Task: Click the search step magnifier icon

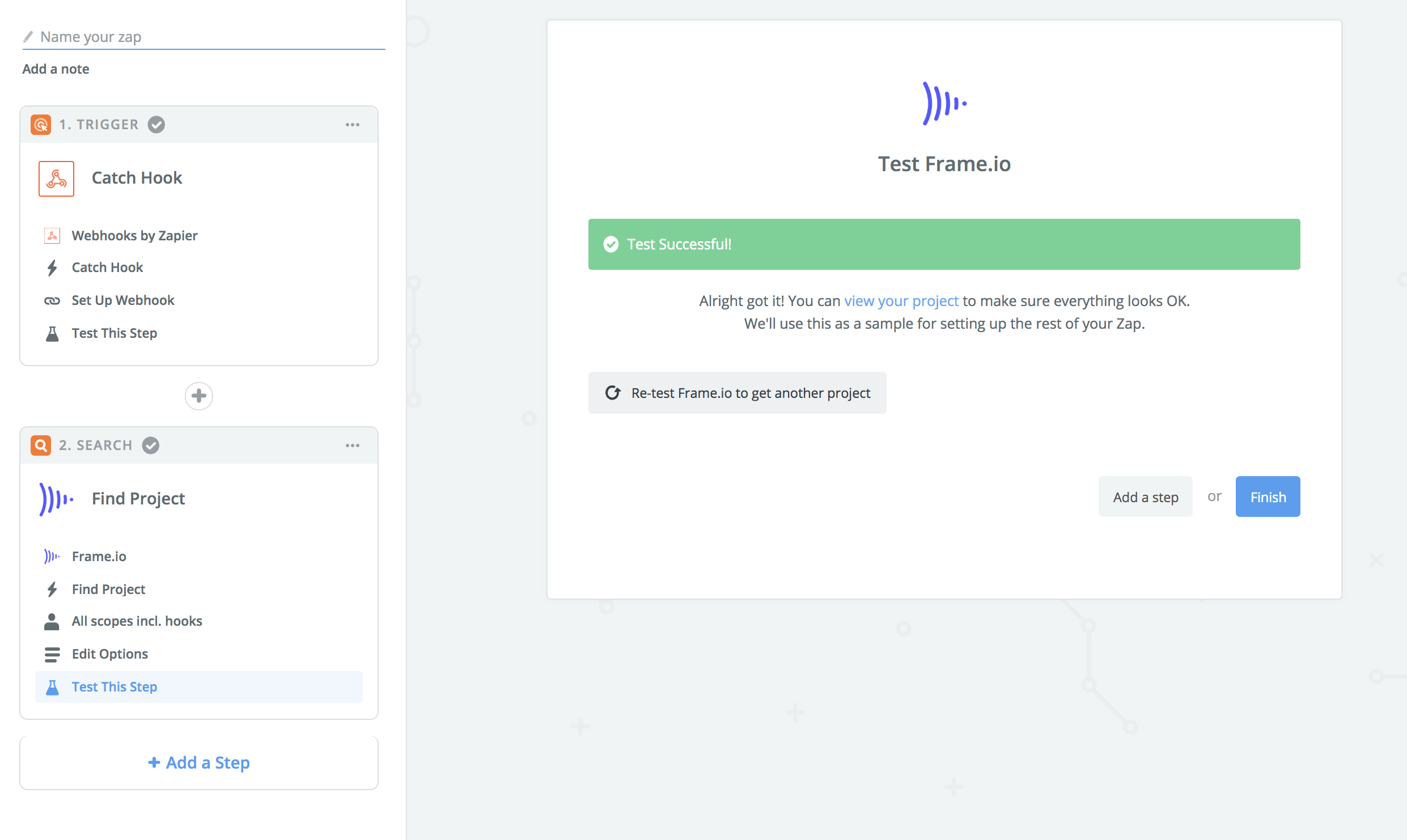Action: tap(41, 445)
